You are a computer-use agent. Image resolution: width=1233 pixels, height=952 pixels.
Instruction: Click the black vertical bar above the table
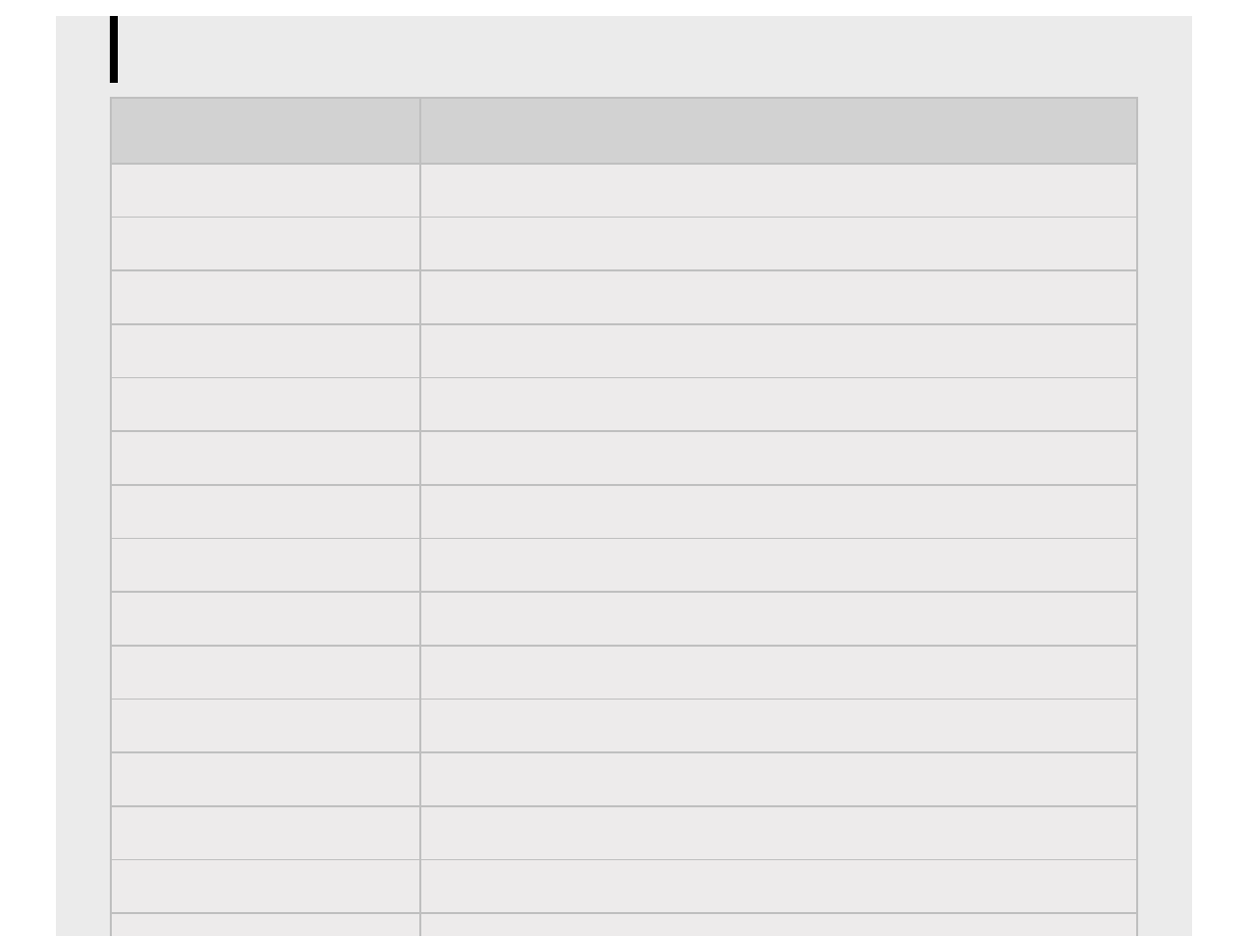114,49
